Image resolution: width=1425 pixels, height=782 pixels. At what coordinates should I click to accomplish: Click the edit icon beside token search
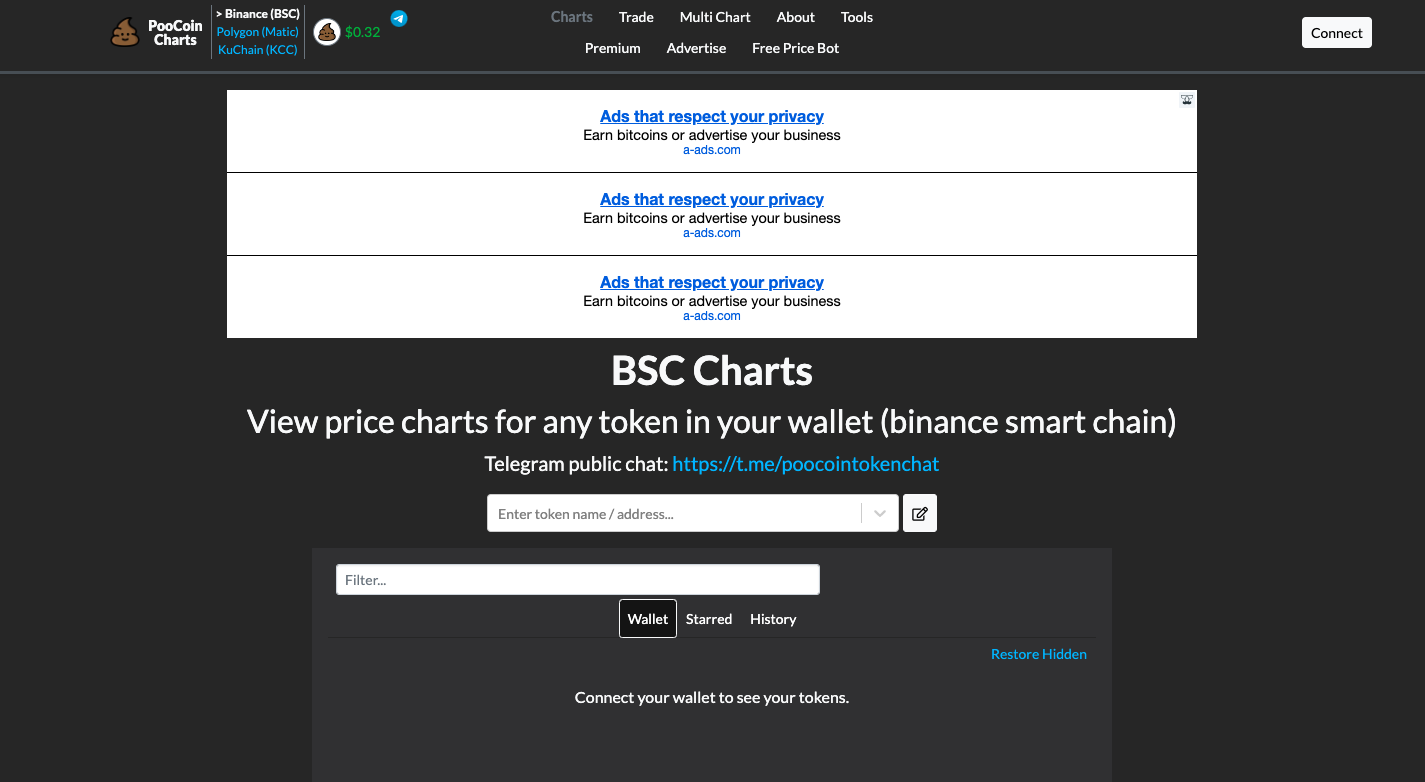click(x=920, y=514)
